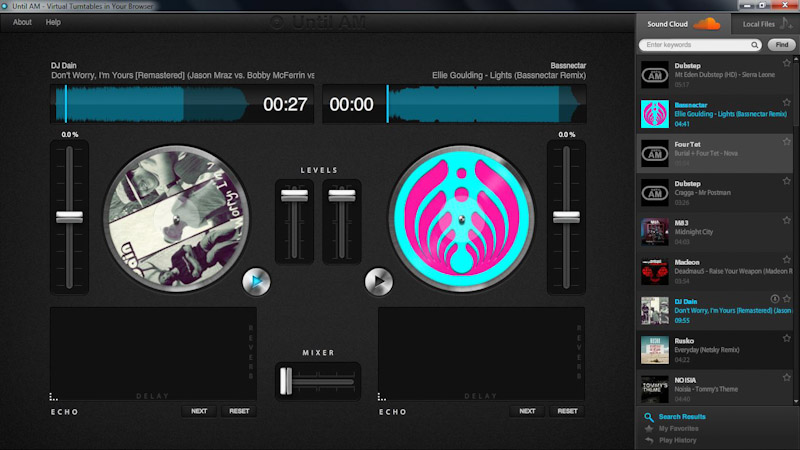Open the Help menu

tap(53, 22)
